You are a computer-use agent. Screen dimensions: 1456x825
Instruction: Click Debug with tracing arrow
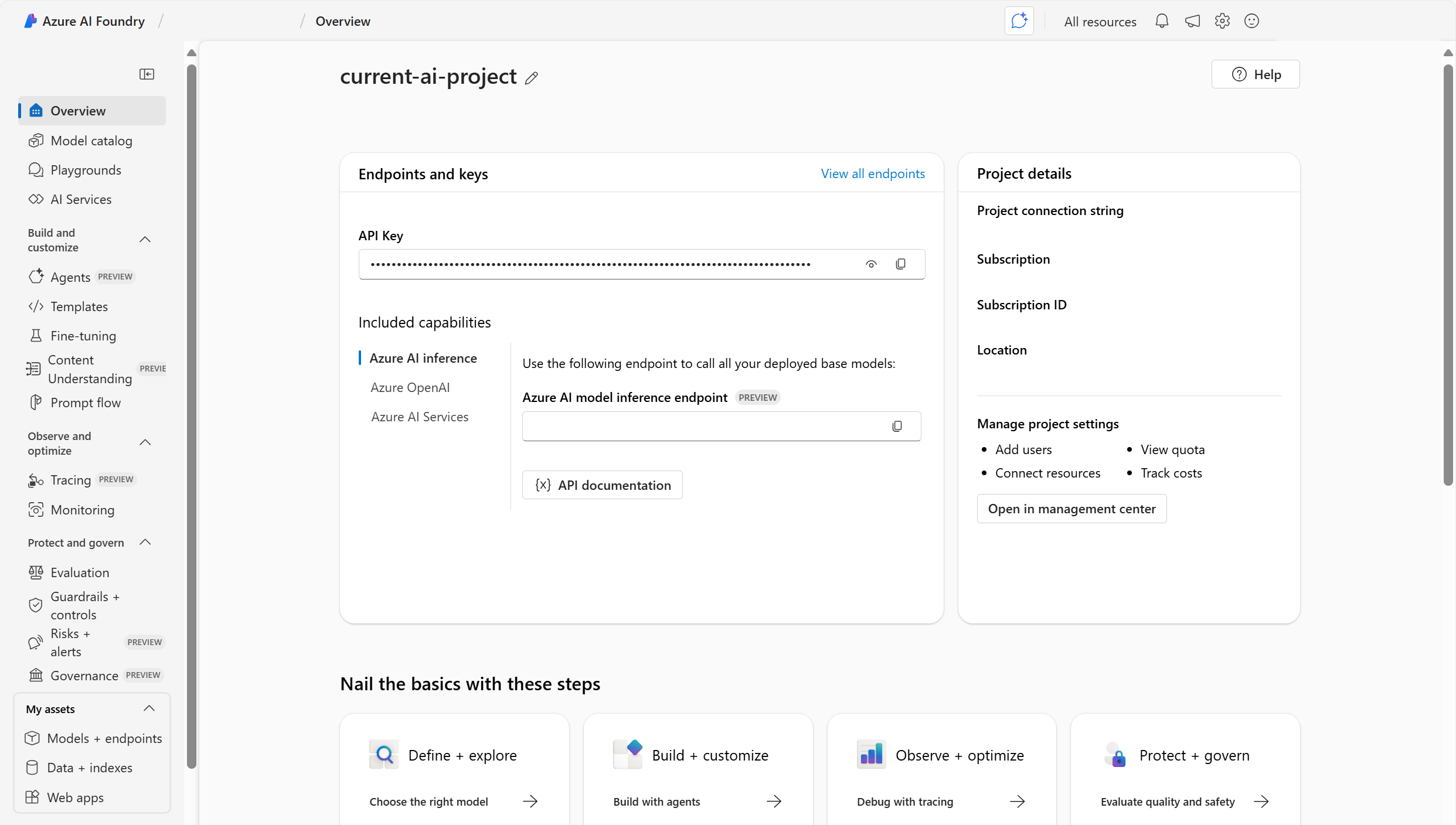(1018, 802)
